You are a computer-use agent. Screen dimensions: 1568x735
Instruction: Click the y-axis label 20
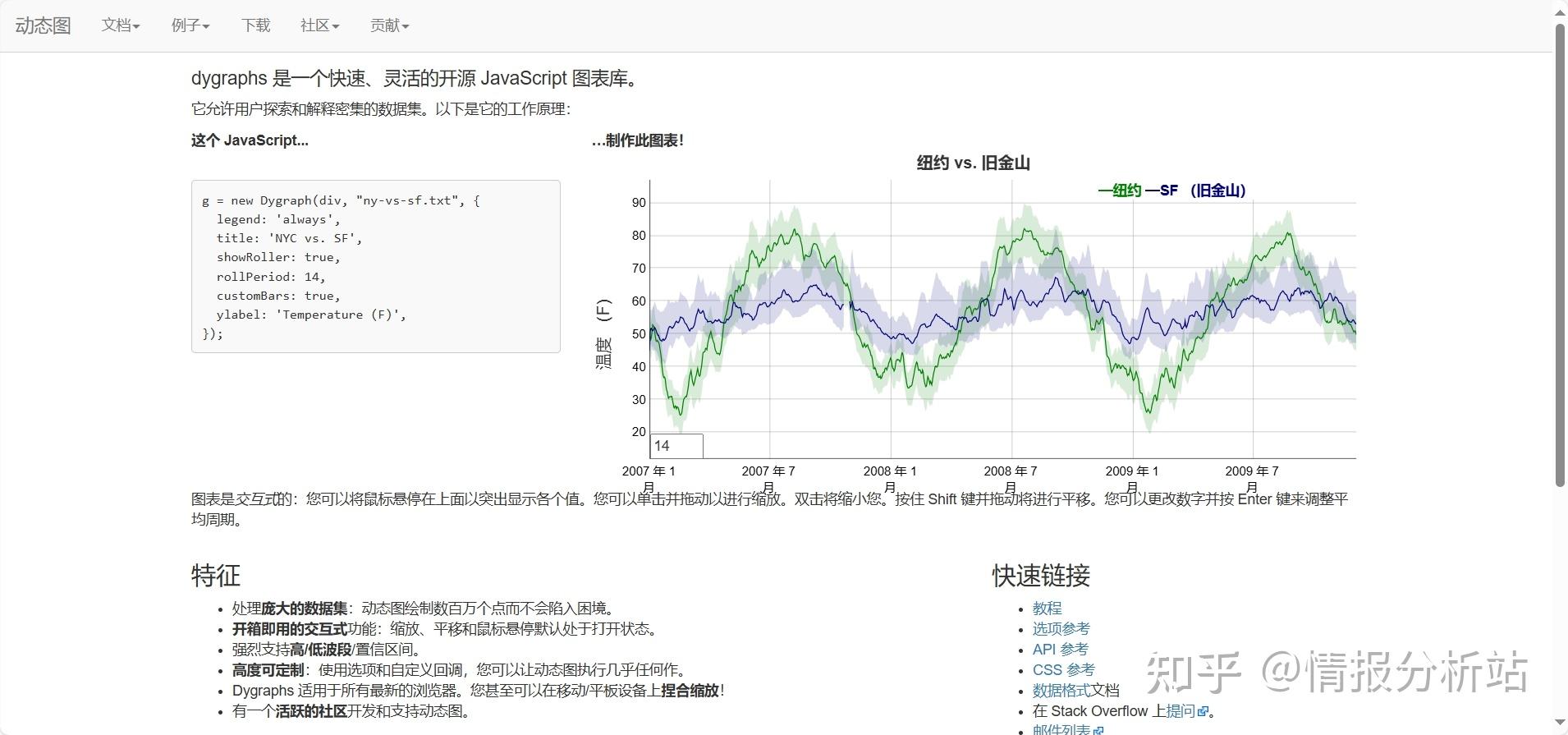point(639,432)
